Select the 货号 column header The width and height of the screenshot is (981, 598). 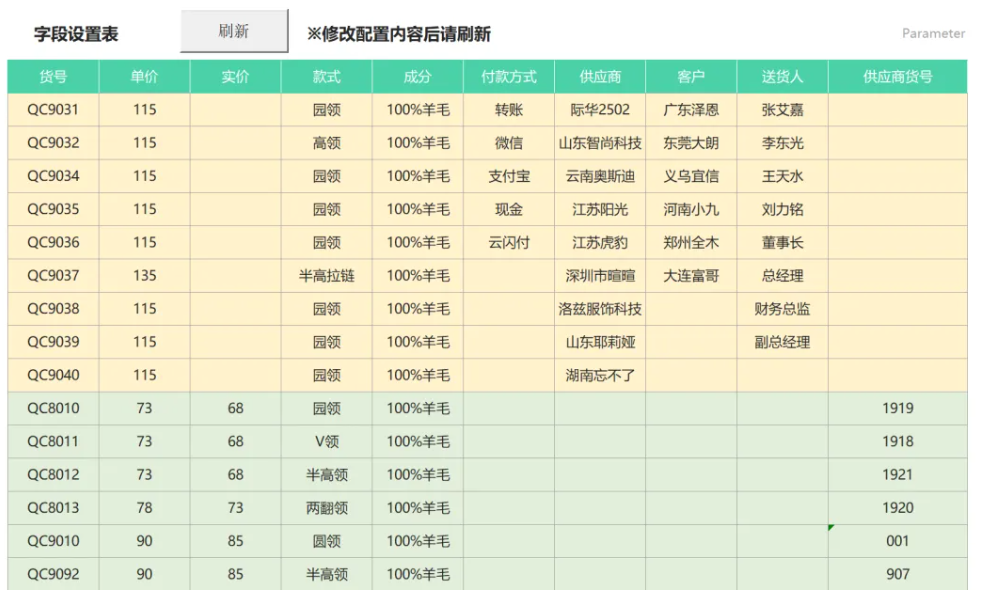pyautogui.click(x=53, y=77)
